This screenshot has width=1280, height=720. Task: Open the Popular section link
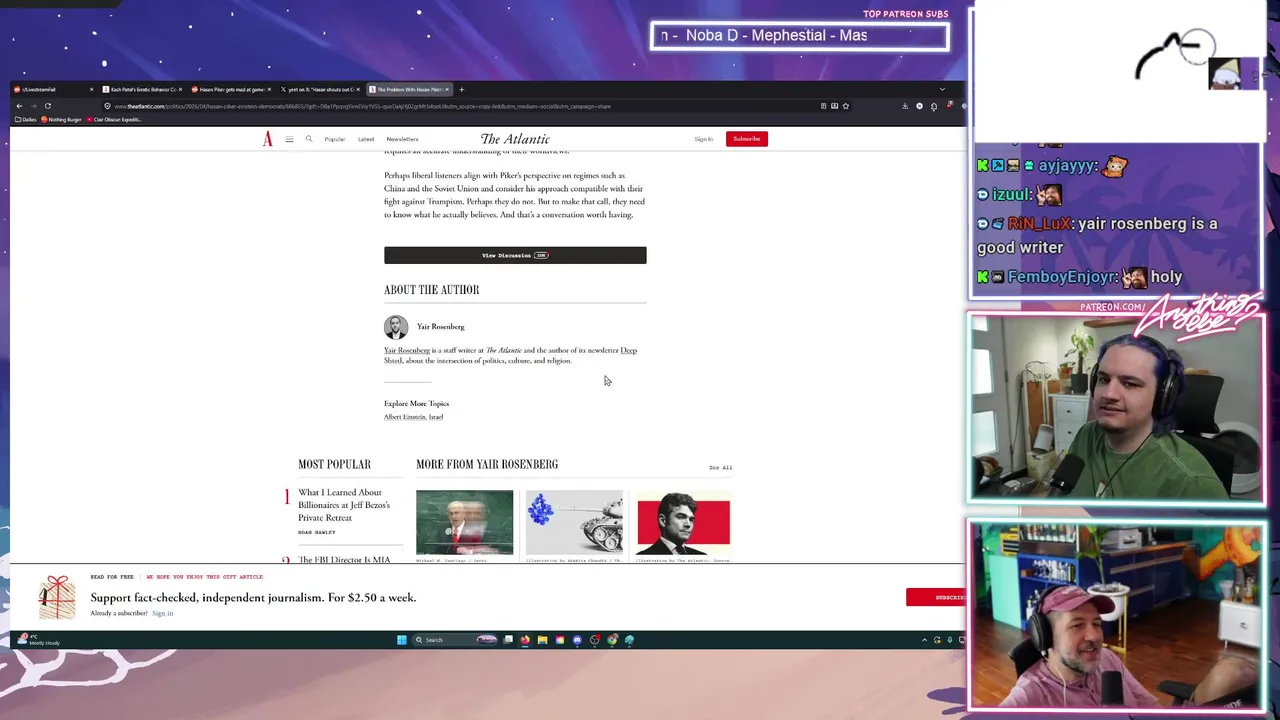click(334, 139)
